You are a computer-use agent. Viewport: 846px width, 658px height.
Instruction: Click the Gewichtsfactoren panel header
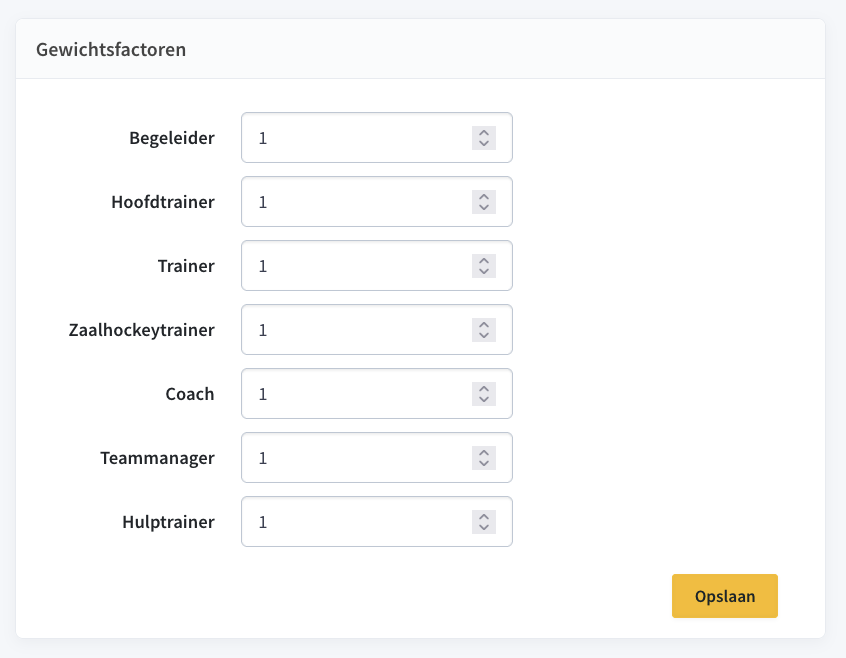[x=420, y=49]
